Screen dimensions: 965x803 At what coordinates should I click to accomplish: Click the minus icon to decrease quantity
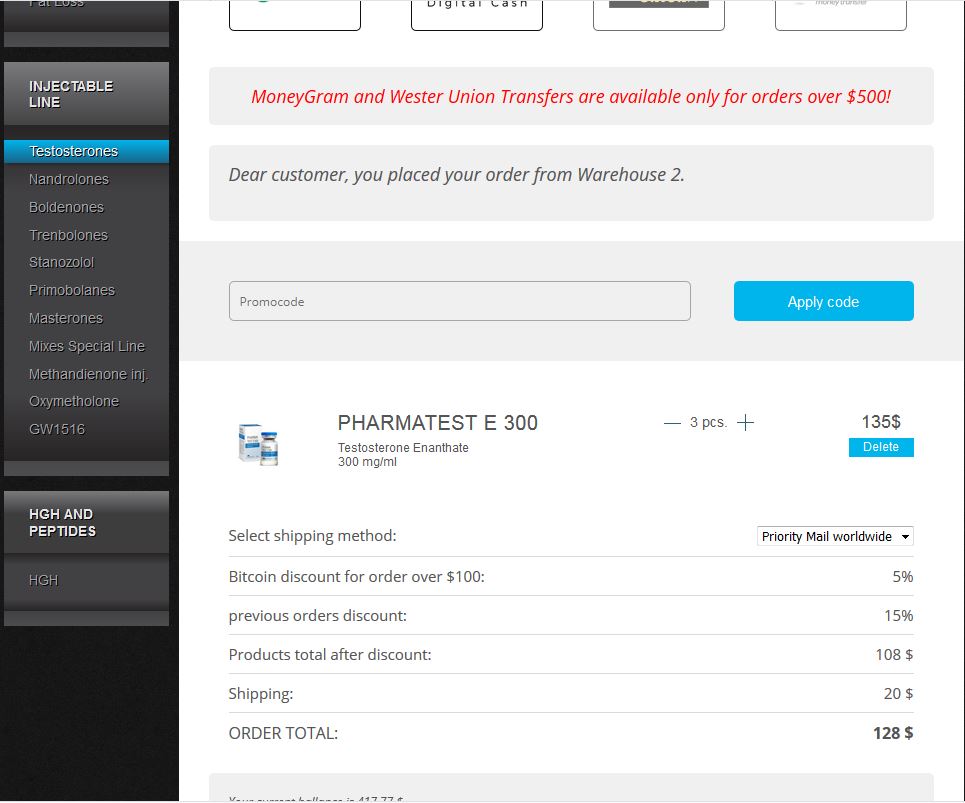(672, 423)
